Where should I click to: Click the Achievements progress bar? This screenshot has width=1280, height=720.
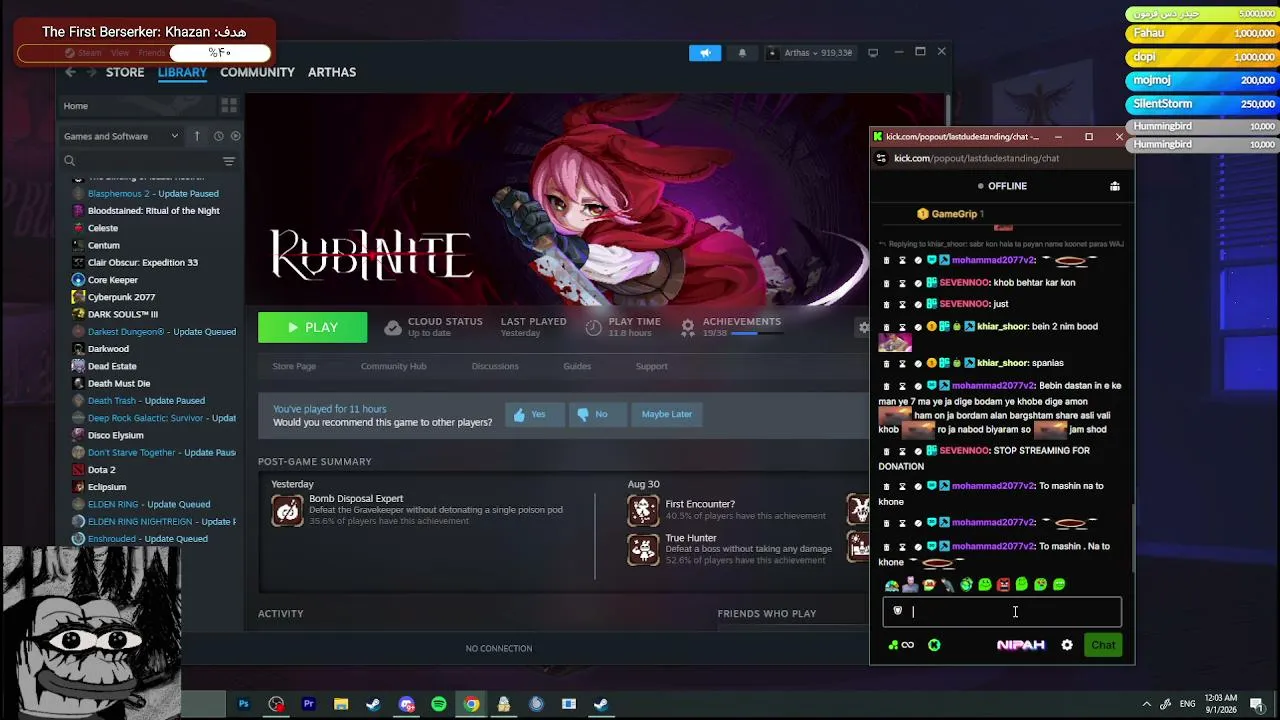(x=757, y=334)
